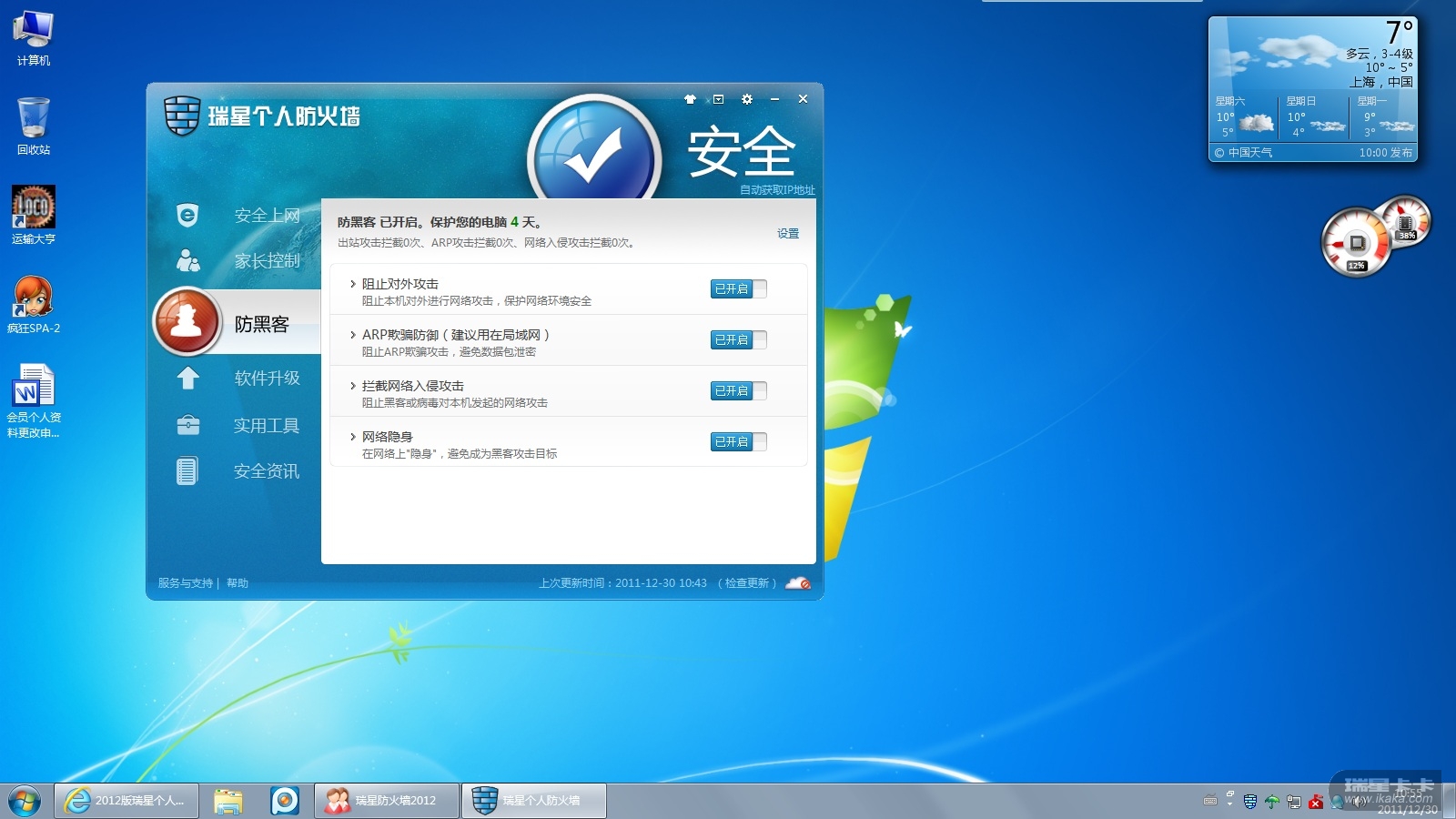The width and height of the screenshot is (1456, 819).
Task: Click the round blue media app taskbar icon
Action: pyautogui.click(x=285, y=801)
